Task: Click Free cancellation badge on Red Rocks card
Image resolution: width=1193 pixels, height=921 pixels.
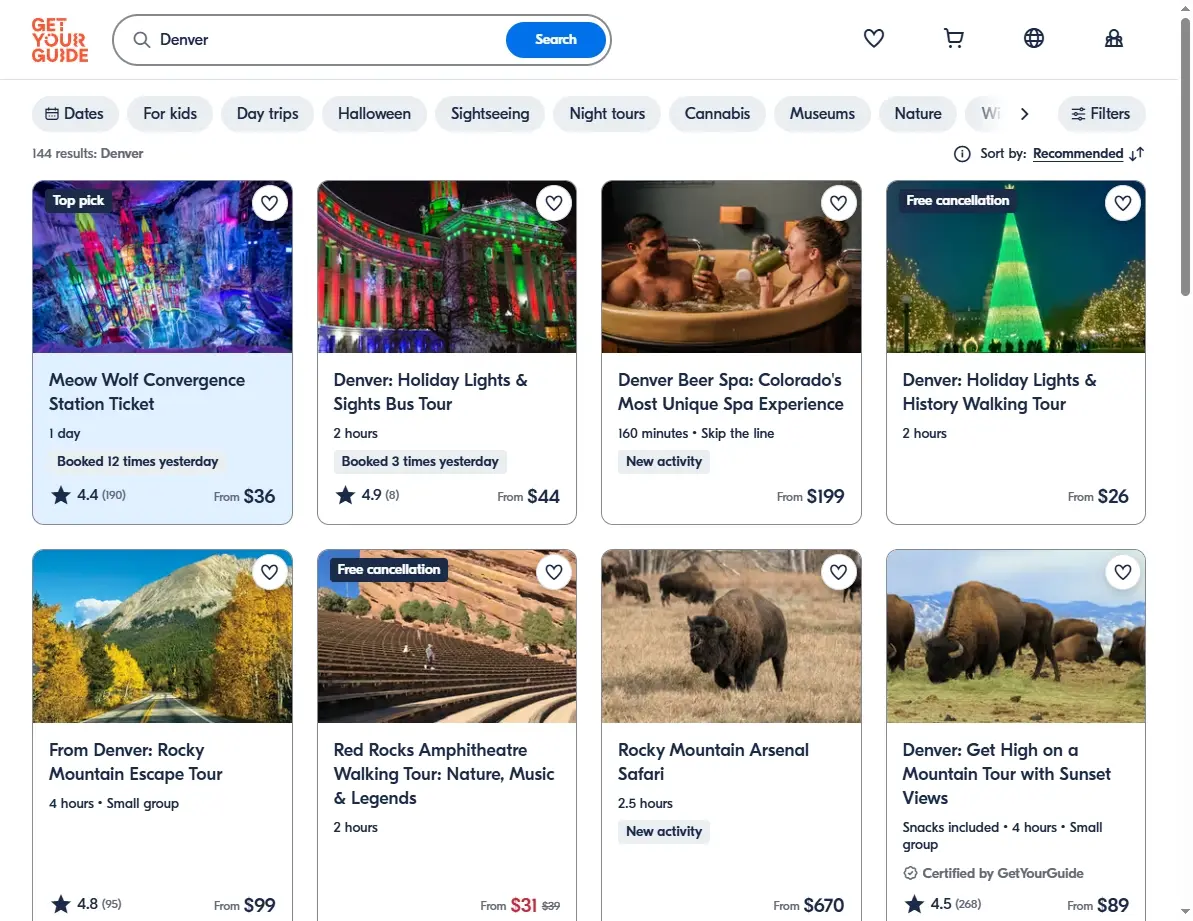Action: tap(389, 570)
